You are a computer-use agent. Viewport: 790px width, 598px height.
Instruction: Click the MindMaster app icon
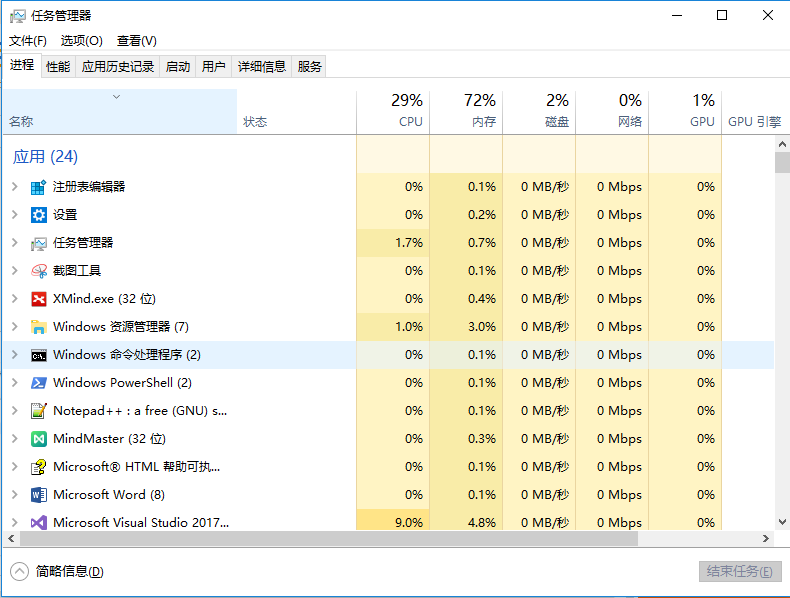tap(39, 439)
